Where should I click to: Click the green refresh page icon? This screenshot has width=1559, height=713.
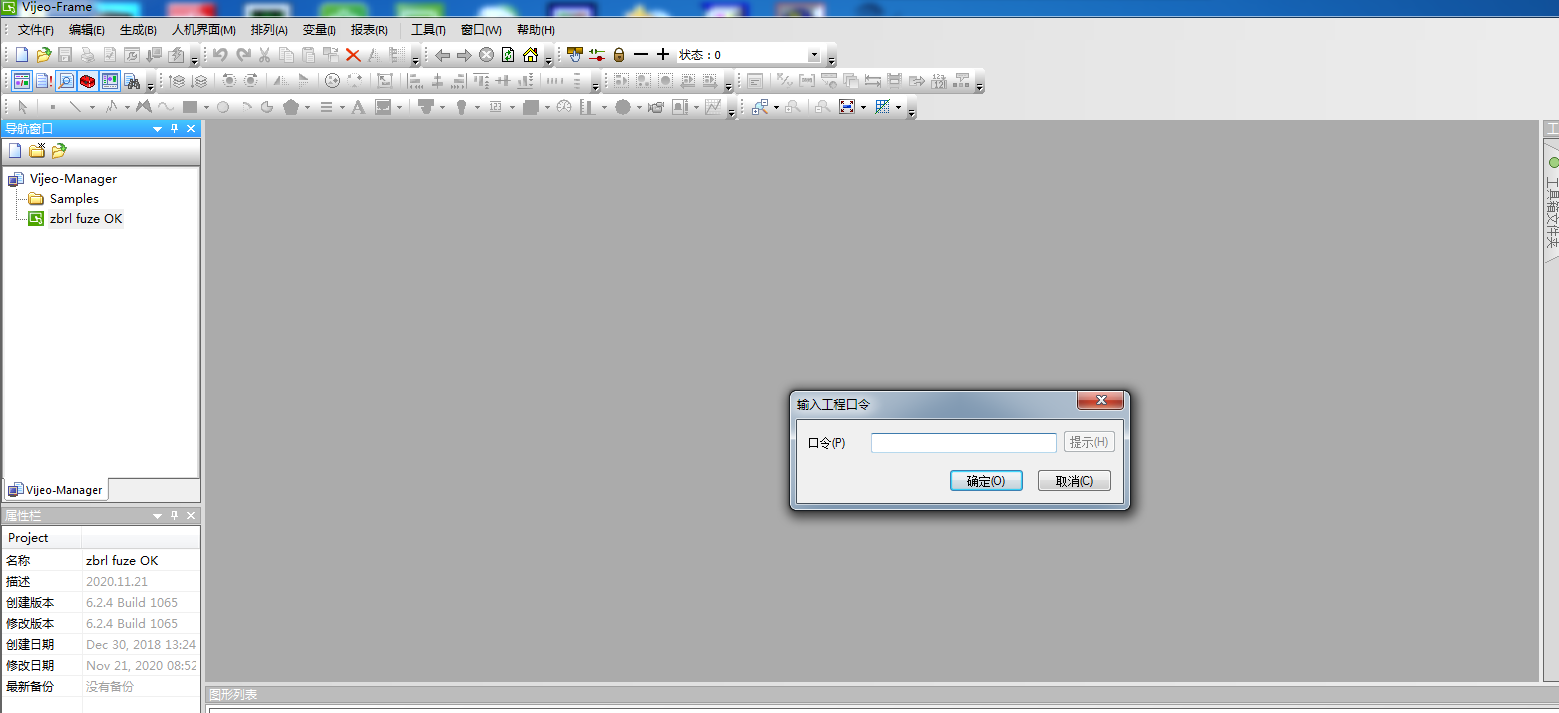(x=508, y=55)
